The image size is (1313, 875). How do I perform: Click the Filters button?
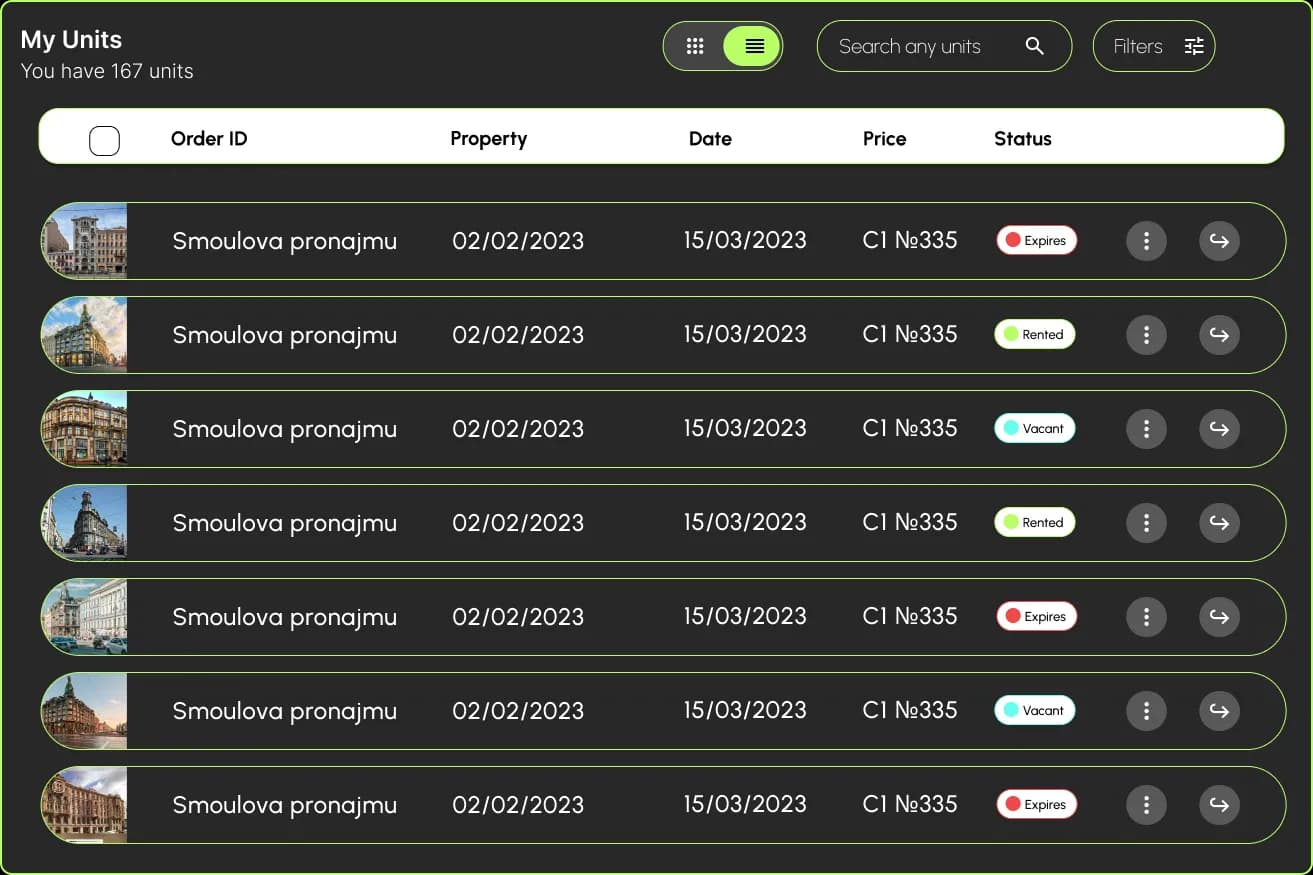pyautogui.click(x=1154, y=46)
